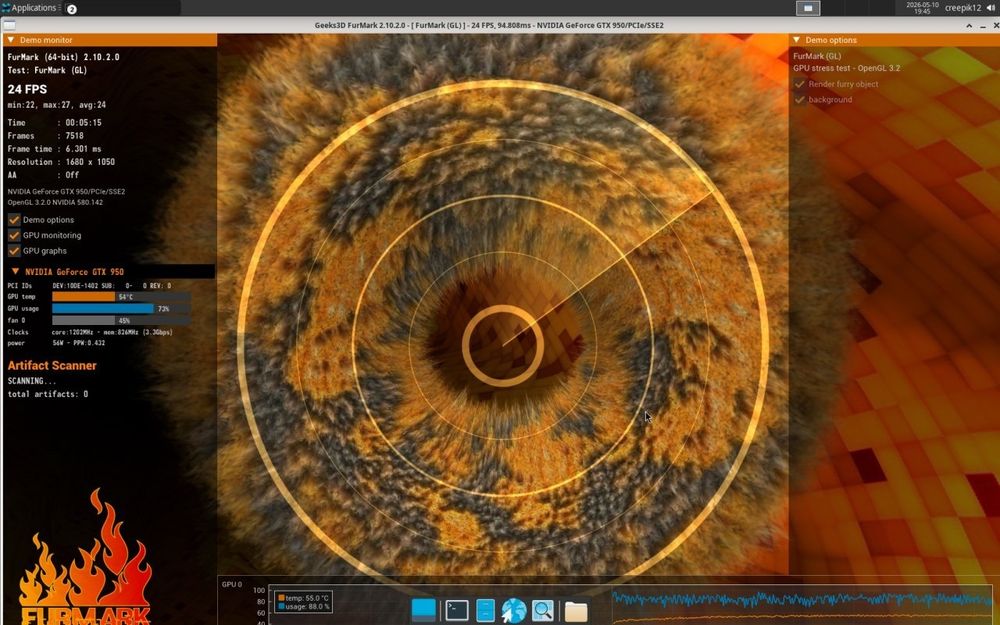This screenshot has width=1000, height=625.
Task: Click the 'usage: 88.0 %' legend text
Action: [307, 607]
